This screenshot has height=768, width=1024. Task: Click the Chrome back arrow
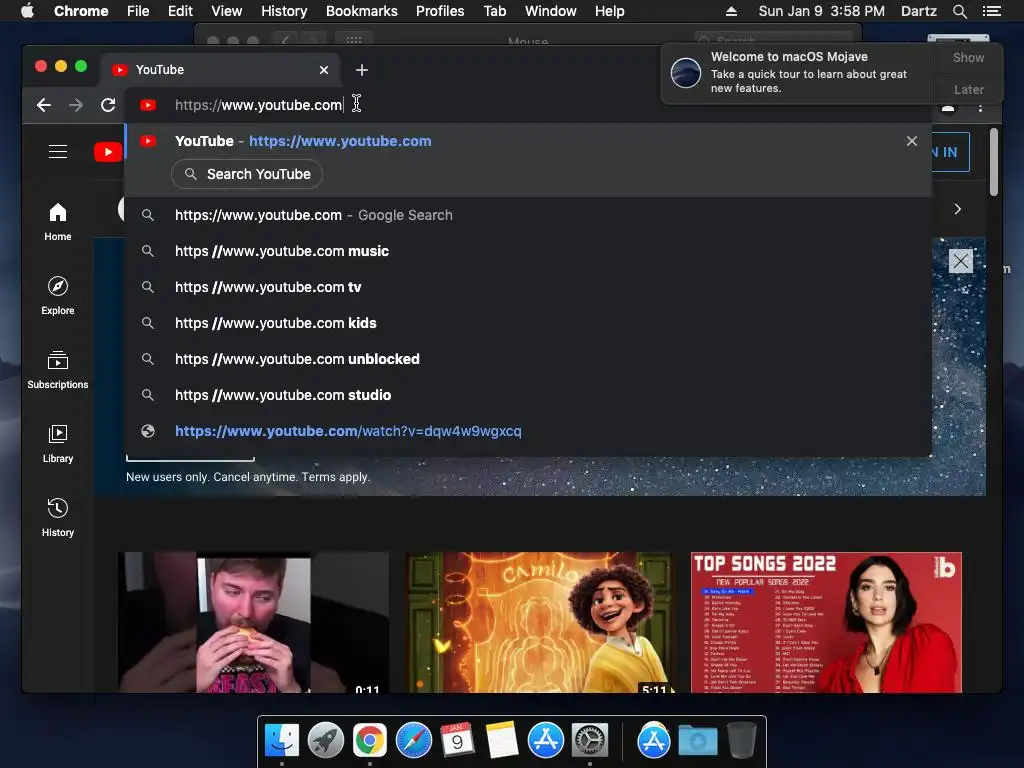coord(44,105)
